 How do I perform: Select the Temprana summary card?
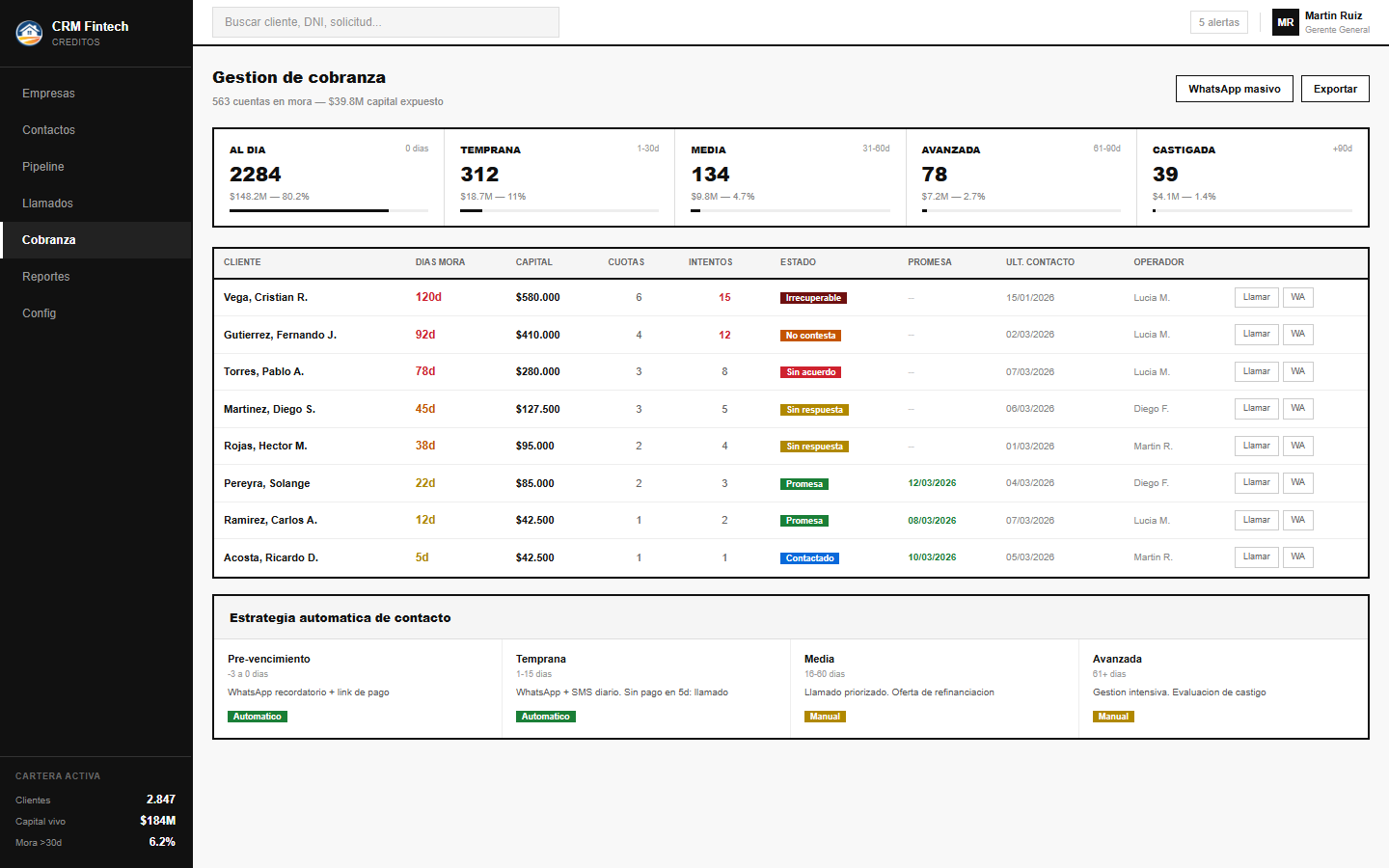pos(559,177)
